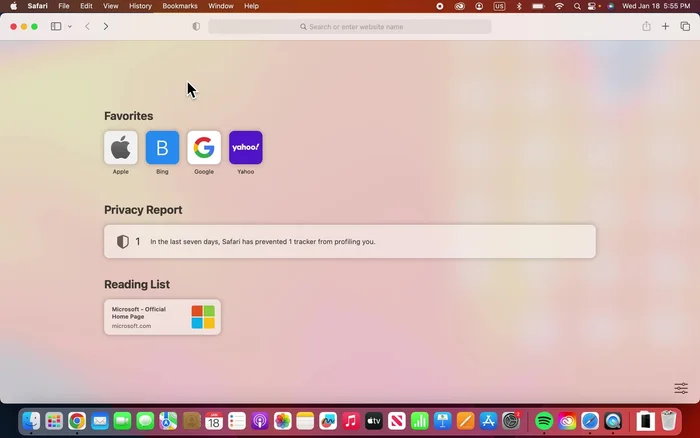Show tab overview in Safari toolbar
Image resolution: width=700 pixels, height=438 pixels.
tap(685, 26)
